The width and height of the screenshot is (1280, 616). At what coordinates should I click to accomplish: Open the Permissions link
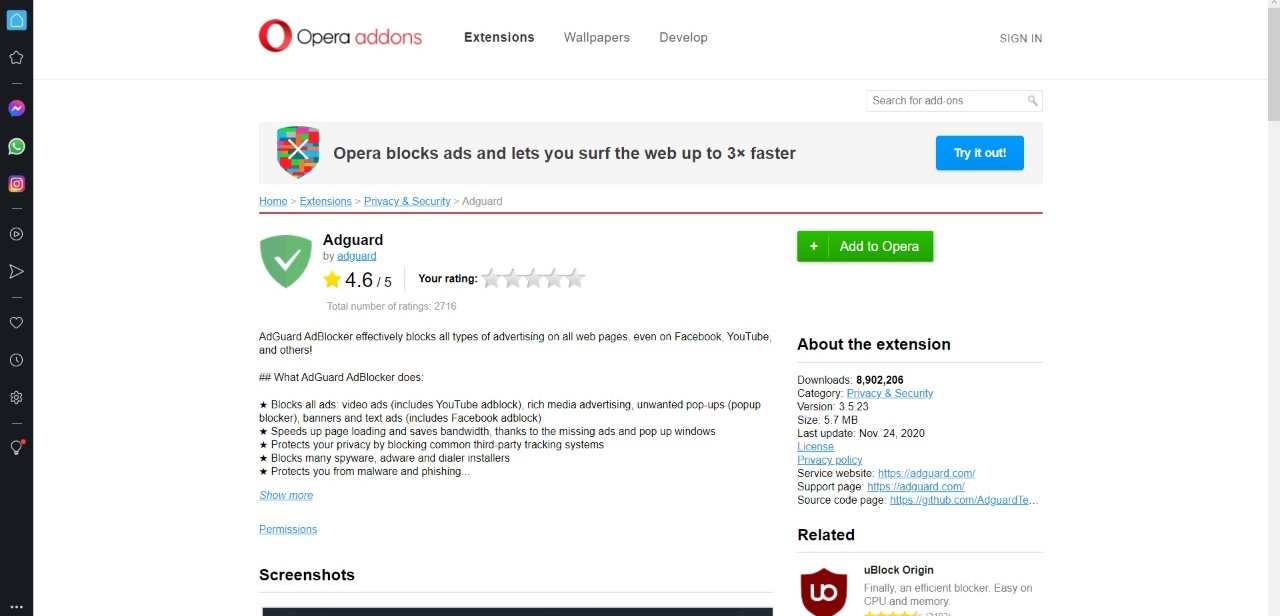[288, 529]
